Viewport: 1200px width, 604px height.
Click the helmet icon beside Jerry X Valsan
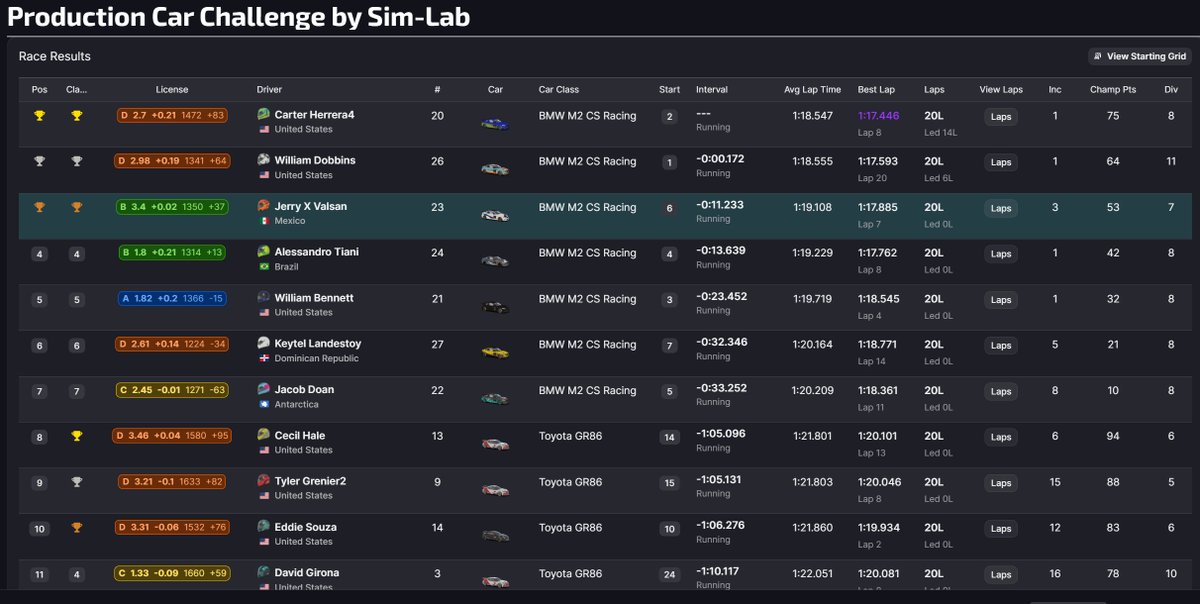click(264, 206)
